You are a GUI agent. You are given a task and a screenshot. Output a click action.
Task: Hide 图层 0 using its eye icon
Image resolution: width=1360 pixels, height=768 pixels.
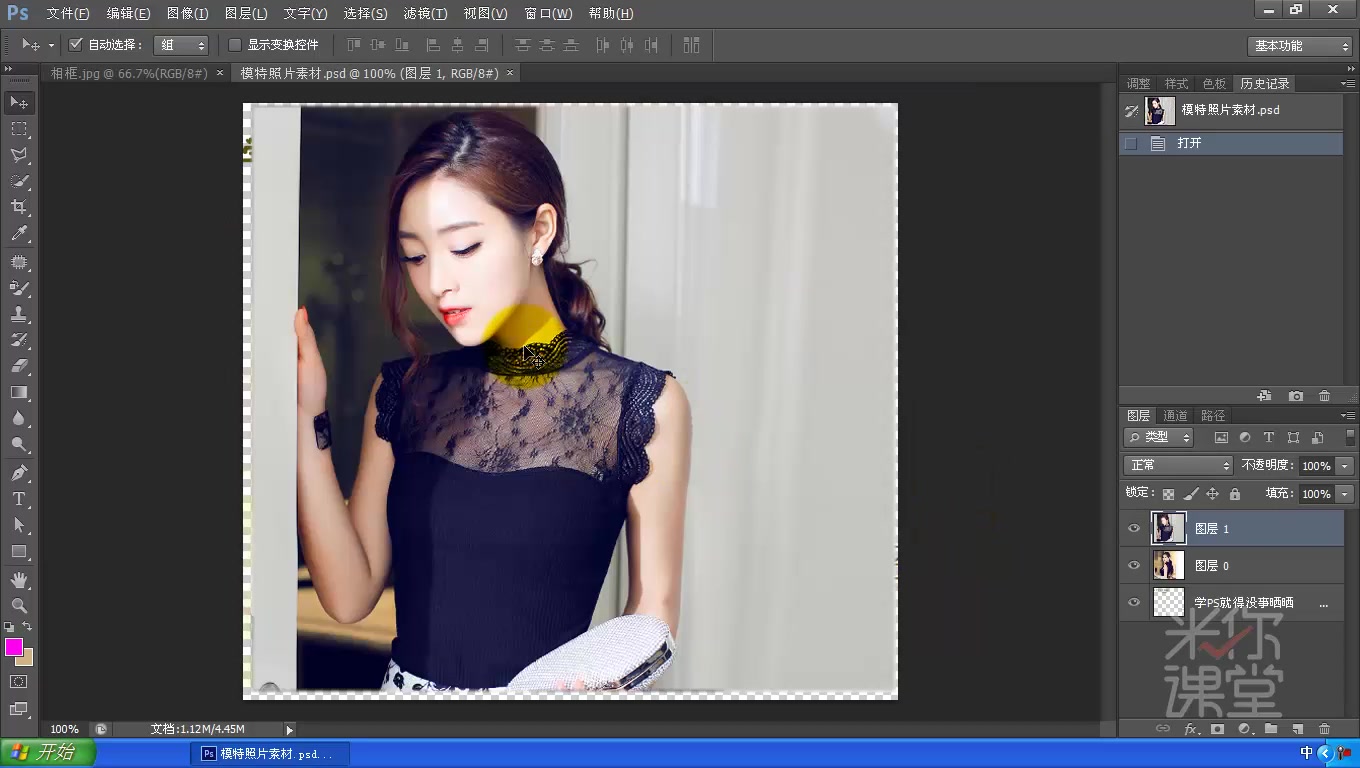tap(1134, 565)
